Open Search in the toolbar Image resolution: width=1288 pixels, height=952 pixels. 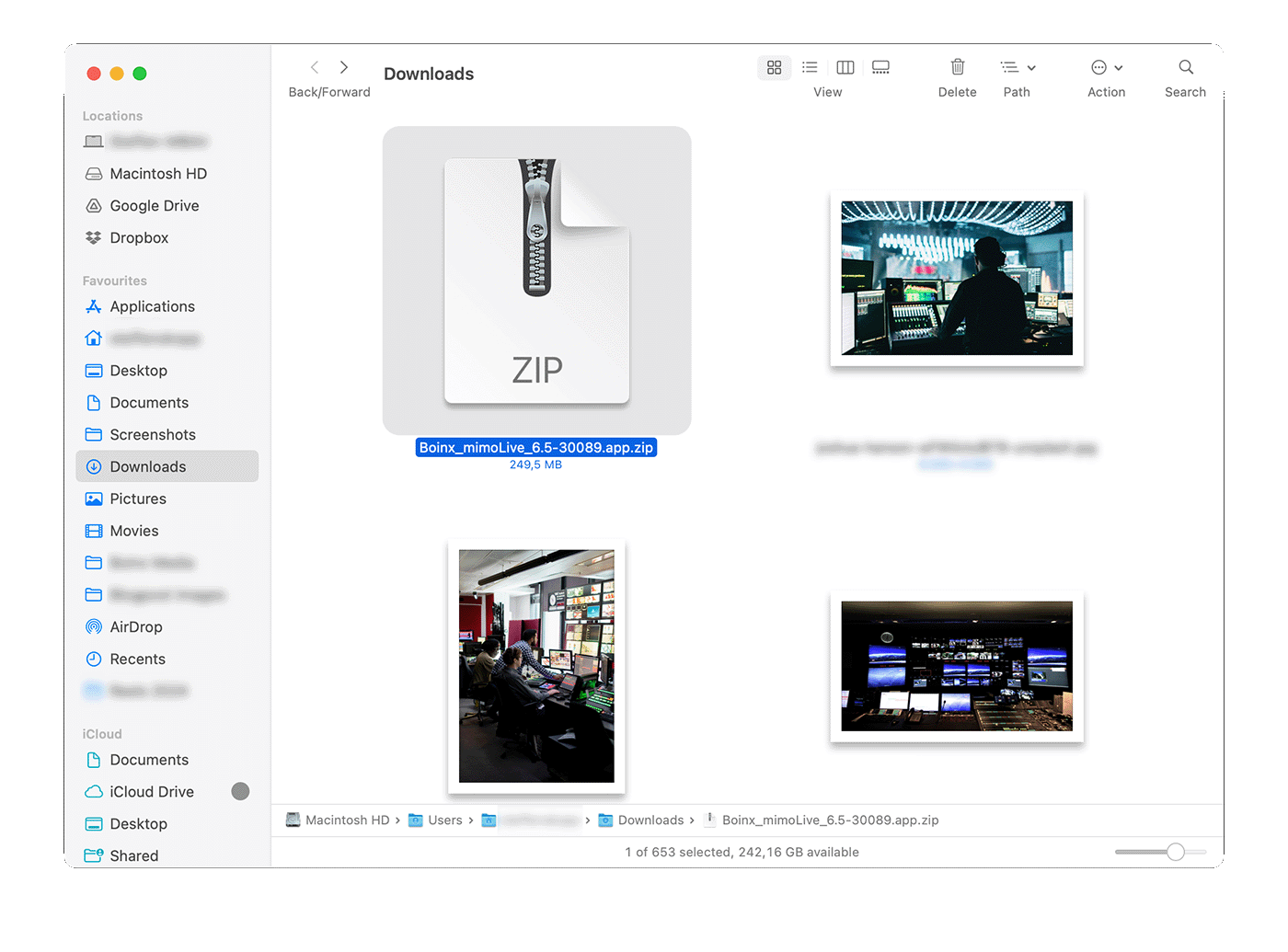coord(1185,67)
